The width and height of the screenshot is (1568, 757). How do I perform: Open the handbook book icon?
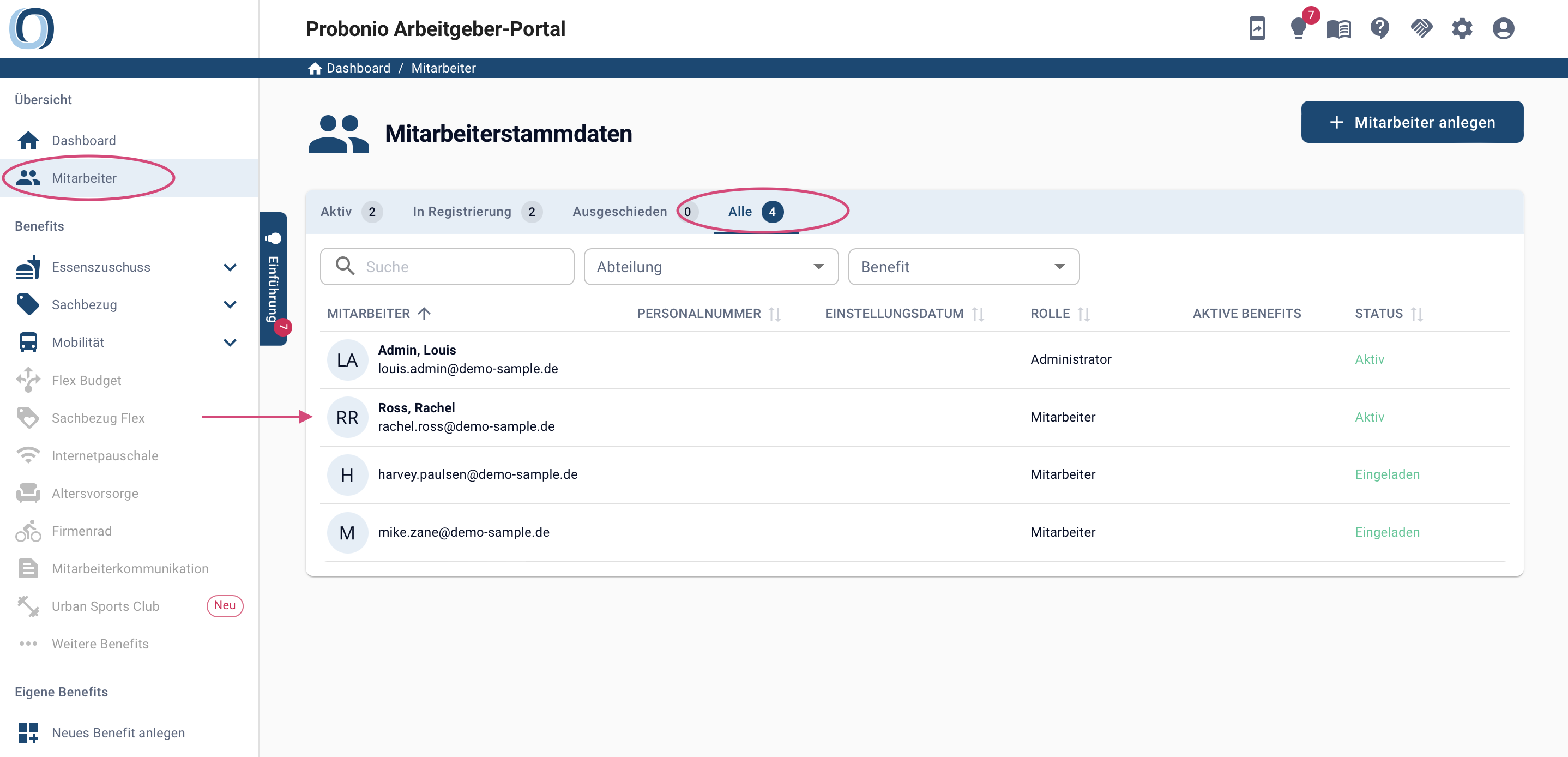coord(1338,28)
